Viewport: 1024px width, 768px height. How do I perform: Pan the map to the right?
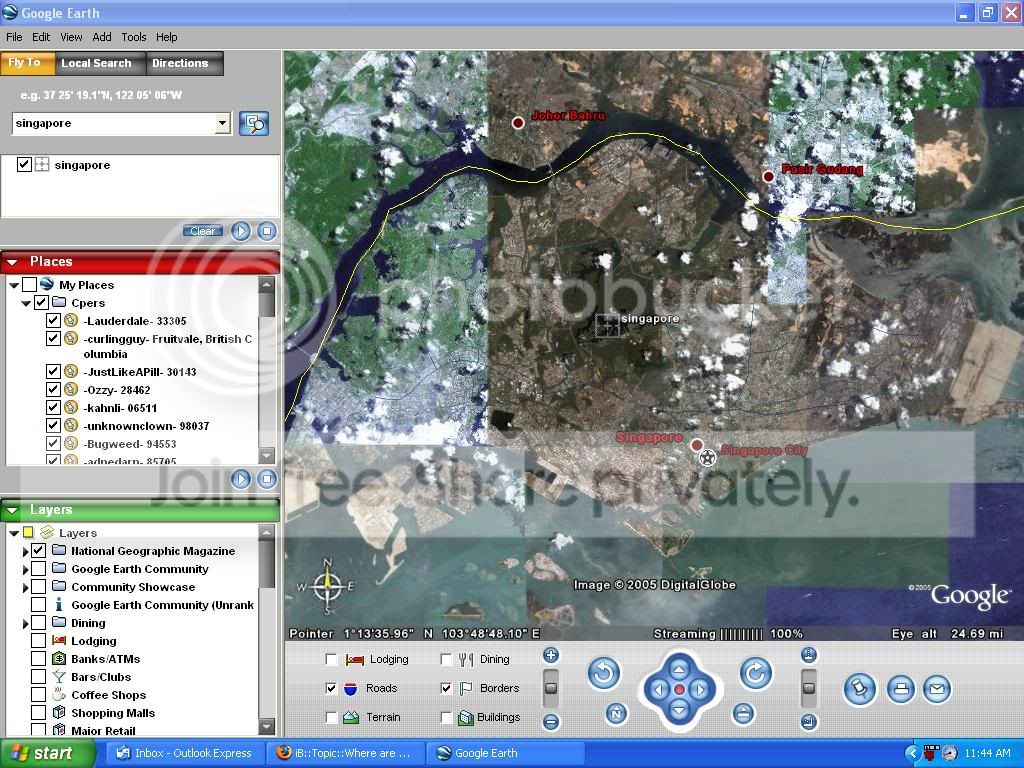(700, 690)
